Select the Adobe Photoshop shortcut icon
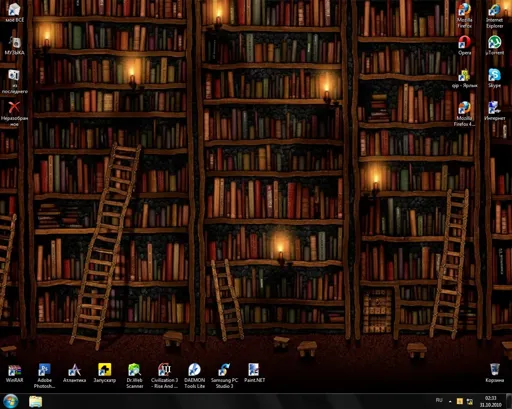The image size is (512, 409). [x=44, y=376]
